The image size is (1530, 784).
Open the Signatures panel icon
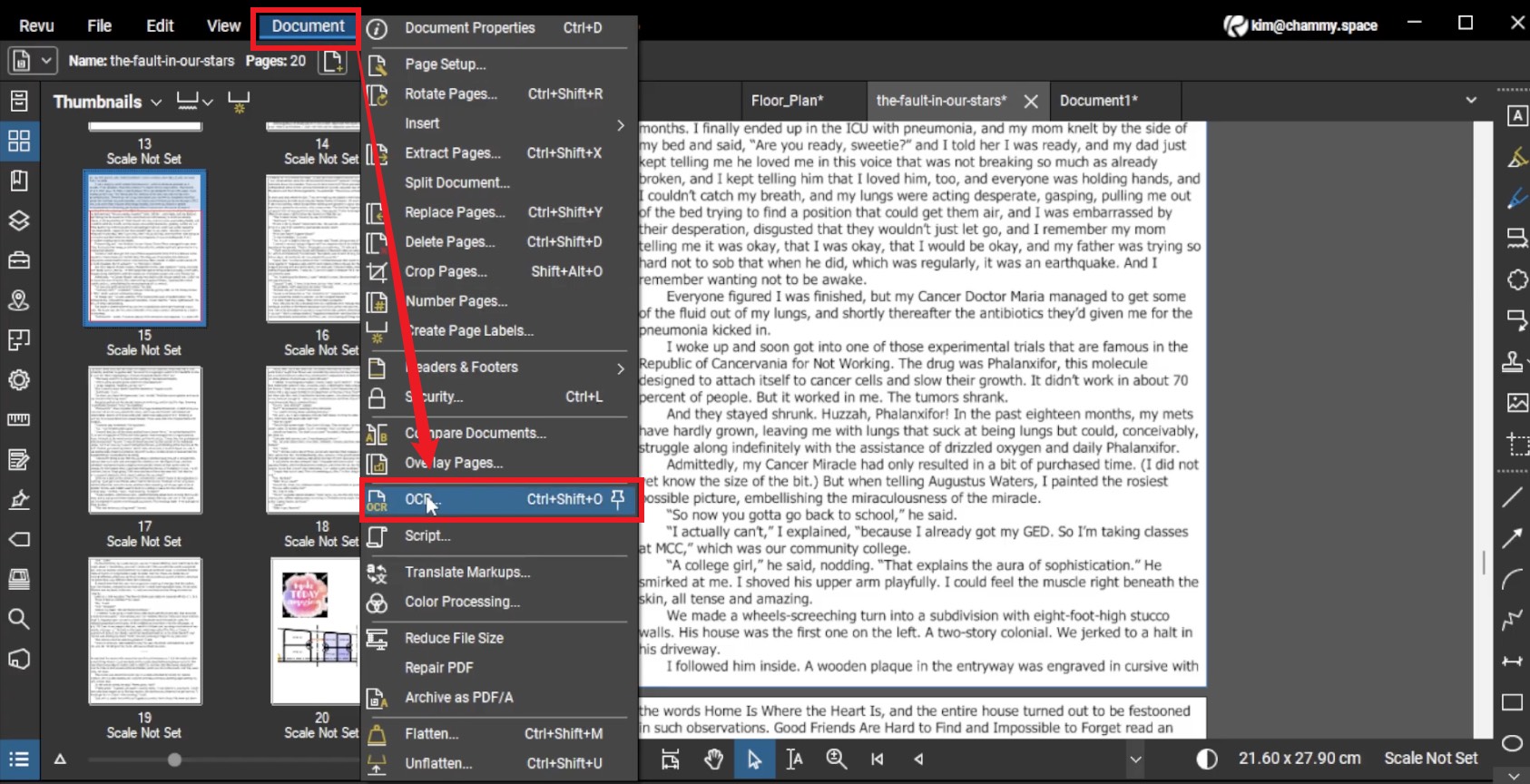coord(19,500)
